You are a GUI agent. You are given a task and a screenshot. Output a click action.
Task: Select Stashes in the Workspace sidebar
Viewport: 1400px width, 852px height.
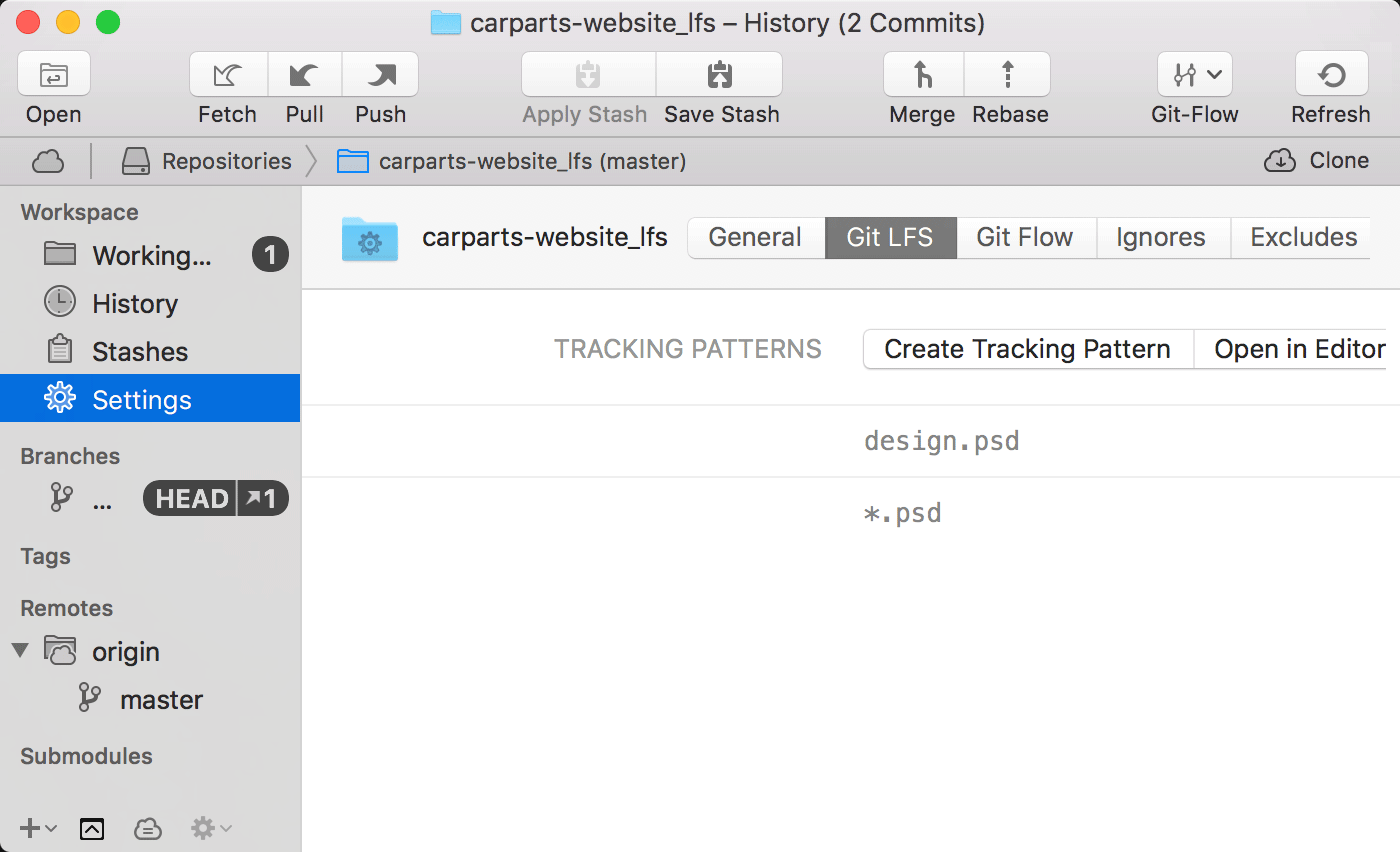(x=140, y=351)
